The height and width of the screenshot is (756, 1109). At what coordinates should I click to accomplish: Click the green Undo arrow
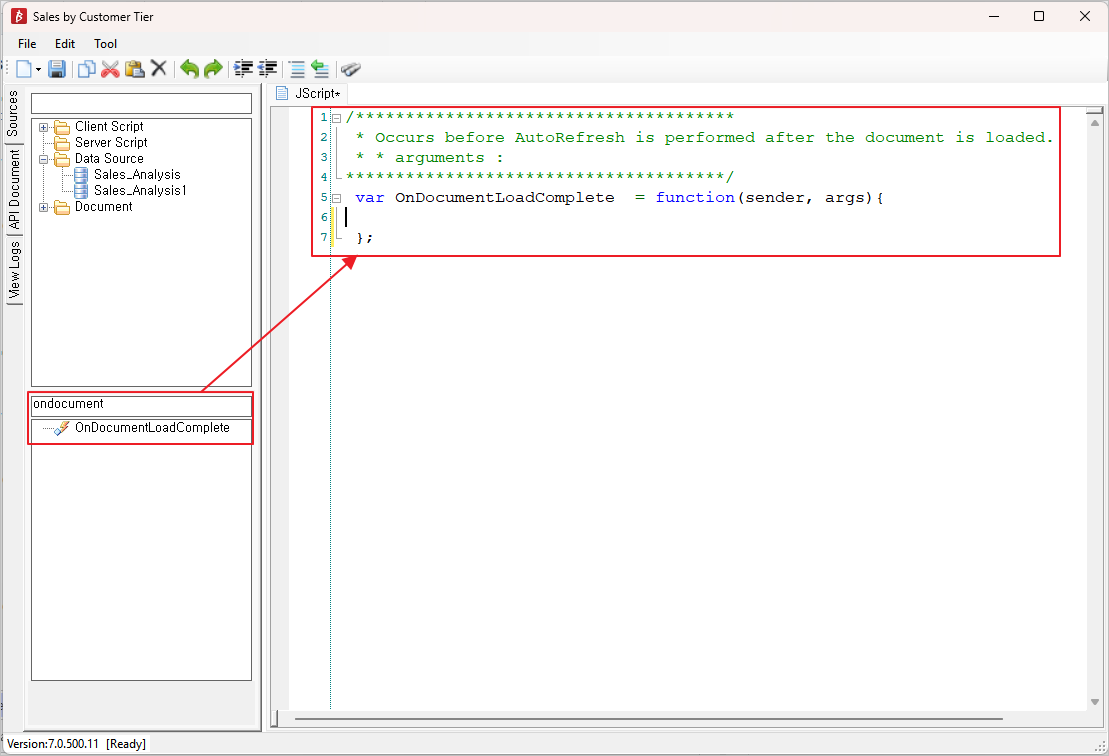pos(189,69)
